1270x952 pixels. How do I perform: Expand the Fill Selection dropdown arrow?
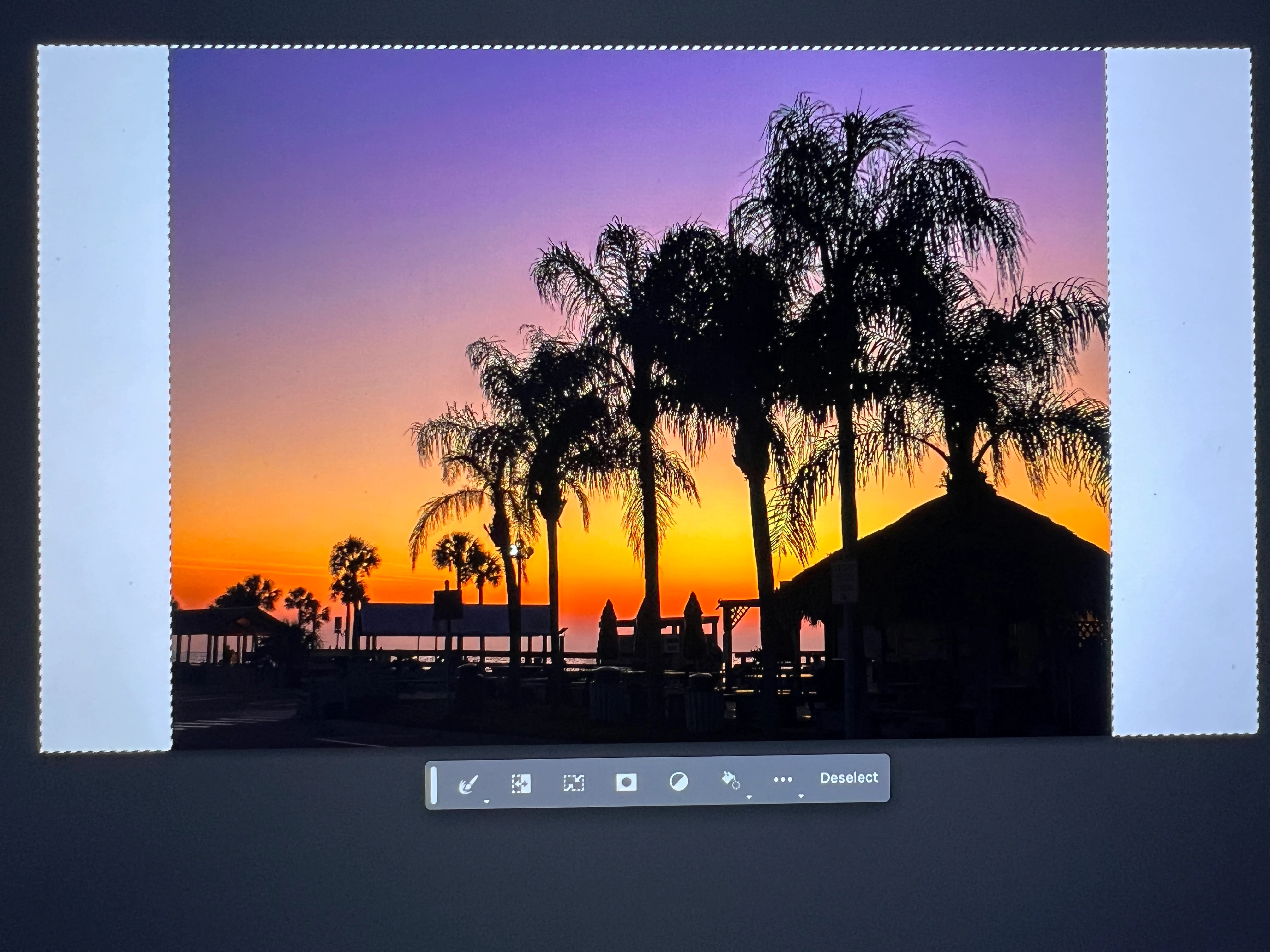[x=749, y=796]
